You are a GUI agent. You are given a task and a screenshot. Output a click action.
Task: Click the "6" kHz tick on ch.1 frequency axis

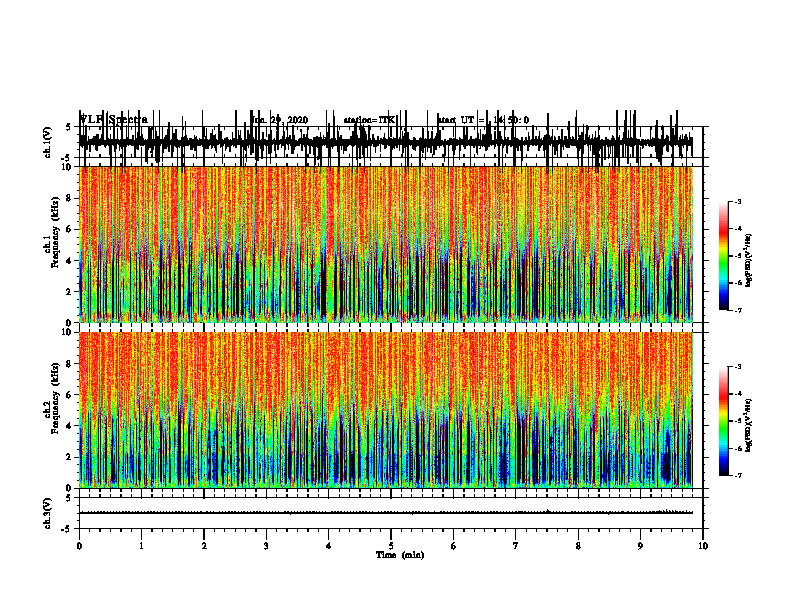click(x=69, y=229)
